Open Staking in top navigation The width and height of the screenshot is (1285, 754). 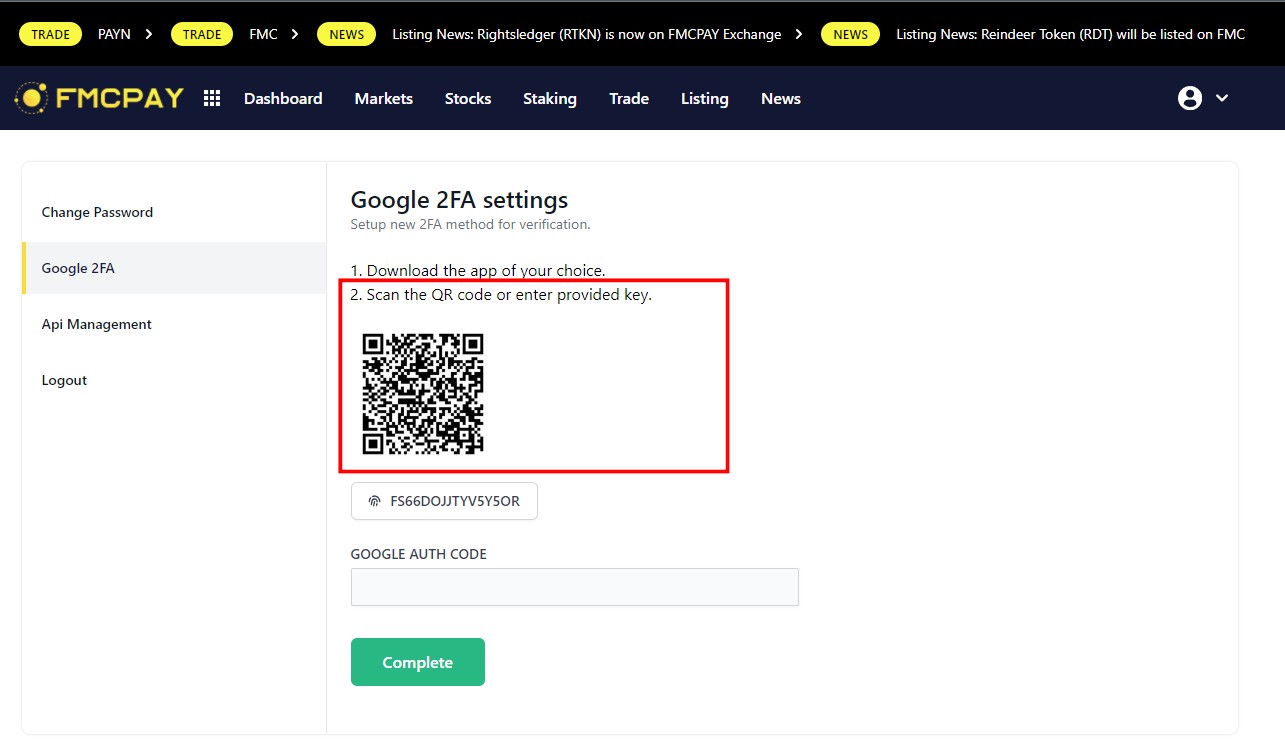coord(550,98)
